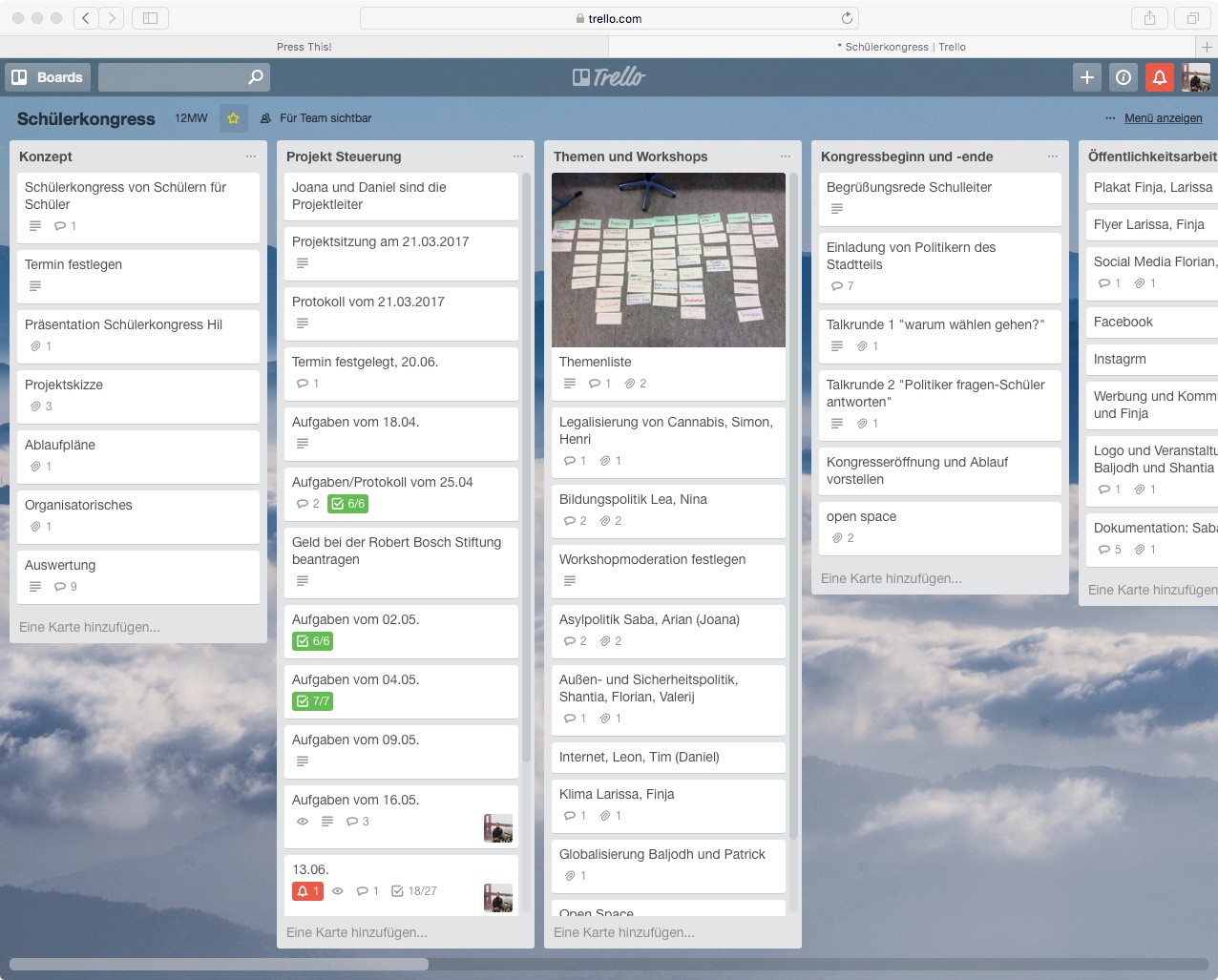Open the Boards menu button
The image size is (1218, 980).
[48, 77]
